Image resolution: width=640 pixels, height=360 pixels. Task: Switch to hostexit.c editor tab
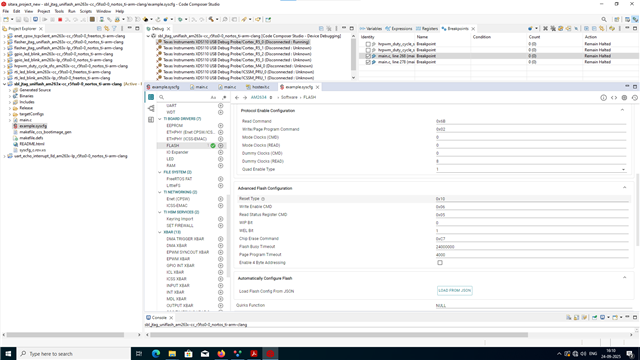[258, 87]
